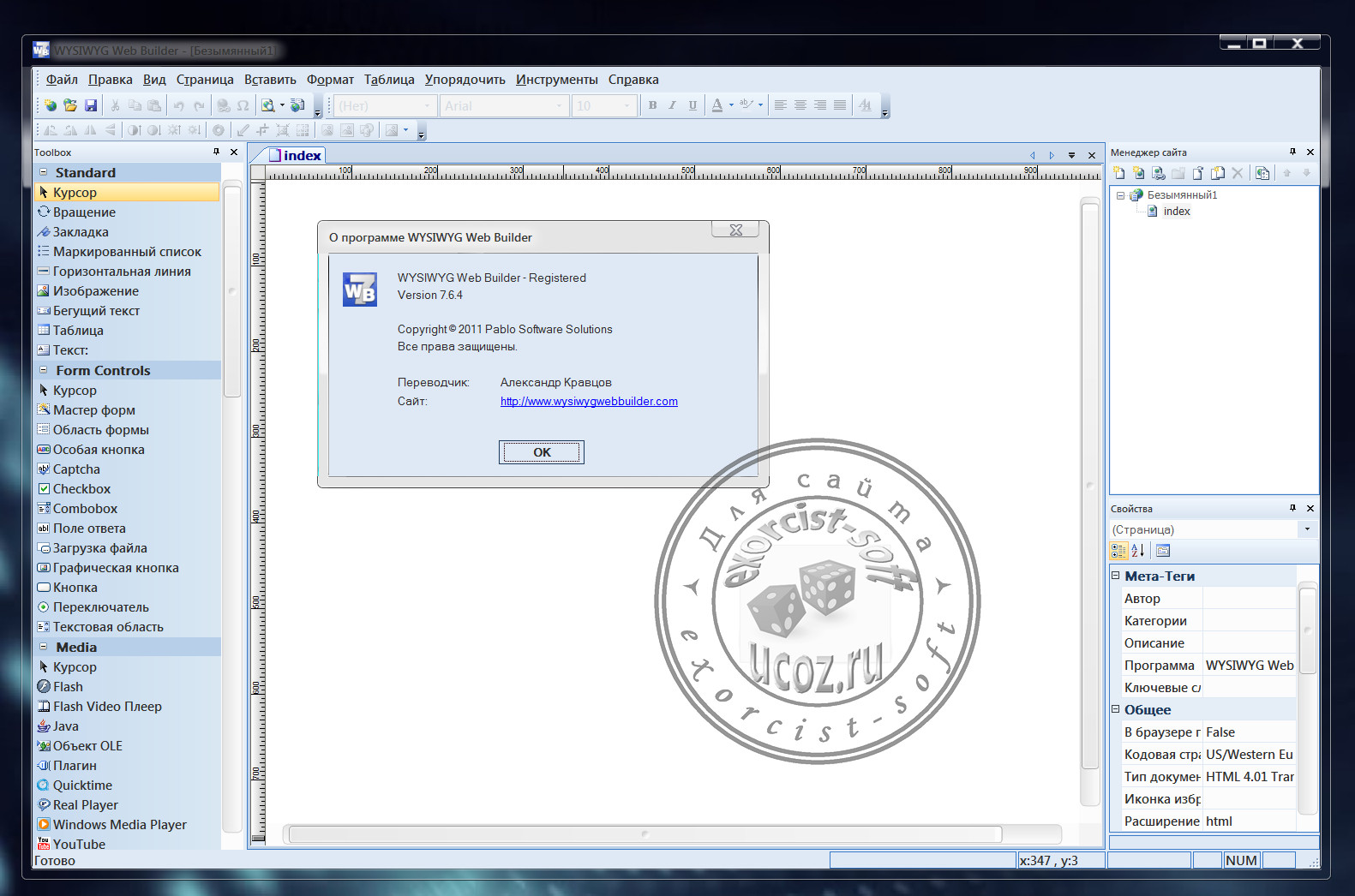This screenshot has width=1355, height=896.
Task: Collapse the Общее property group
Action: 1116,709
